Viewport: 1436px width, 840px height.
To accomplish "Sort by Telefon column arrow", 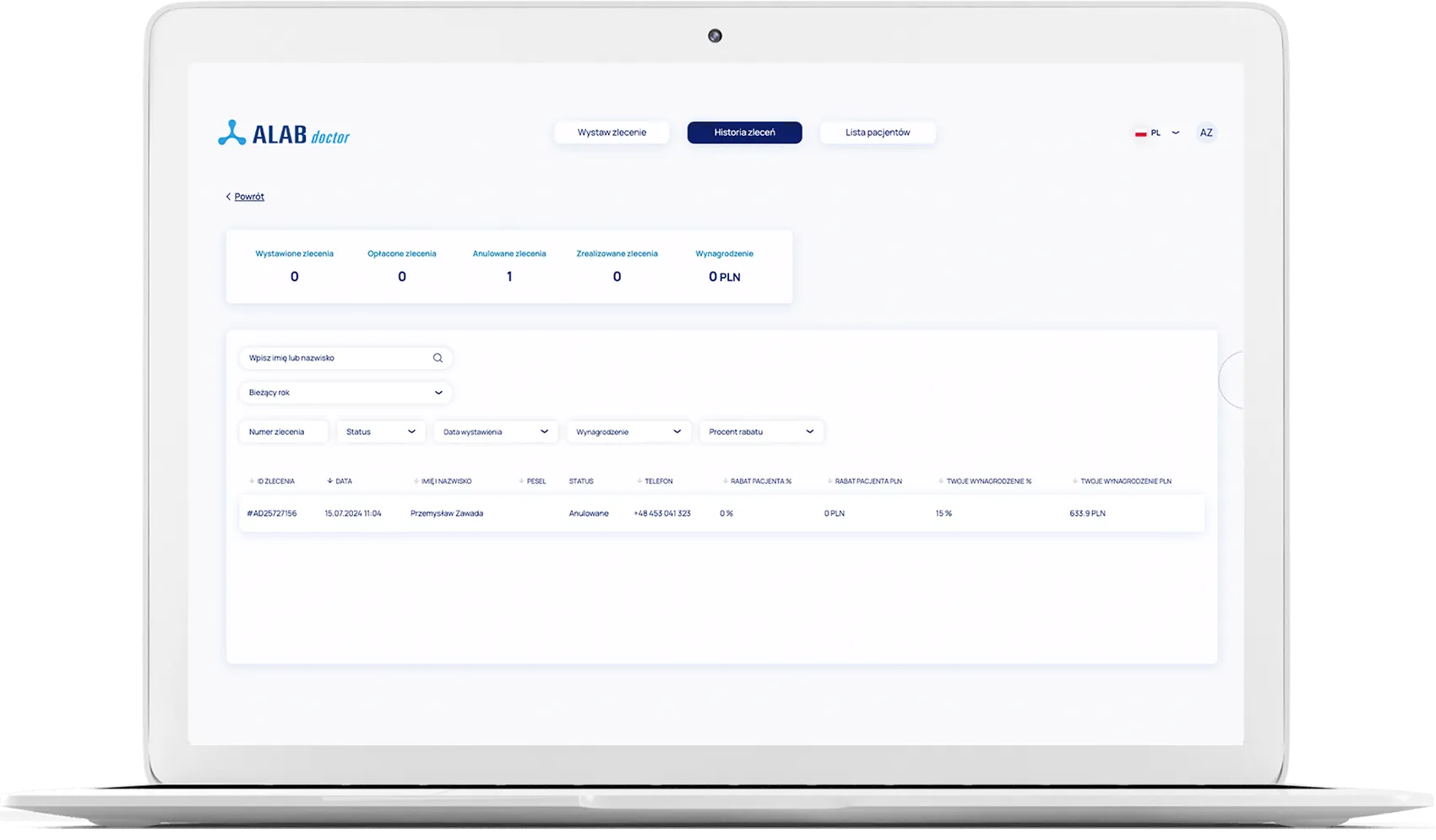I will coord(639,481).
